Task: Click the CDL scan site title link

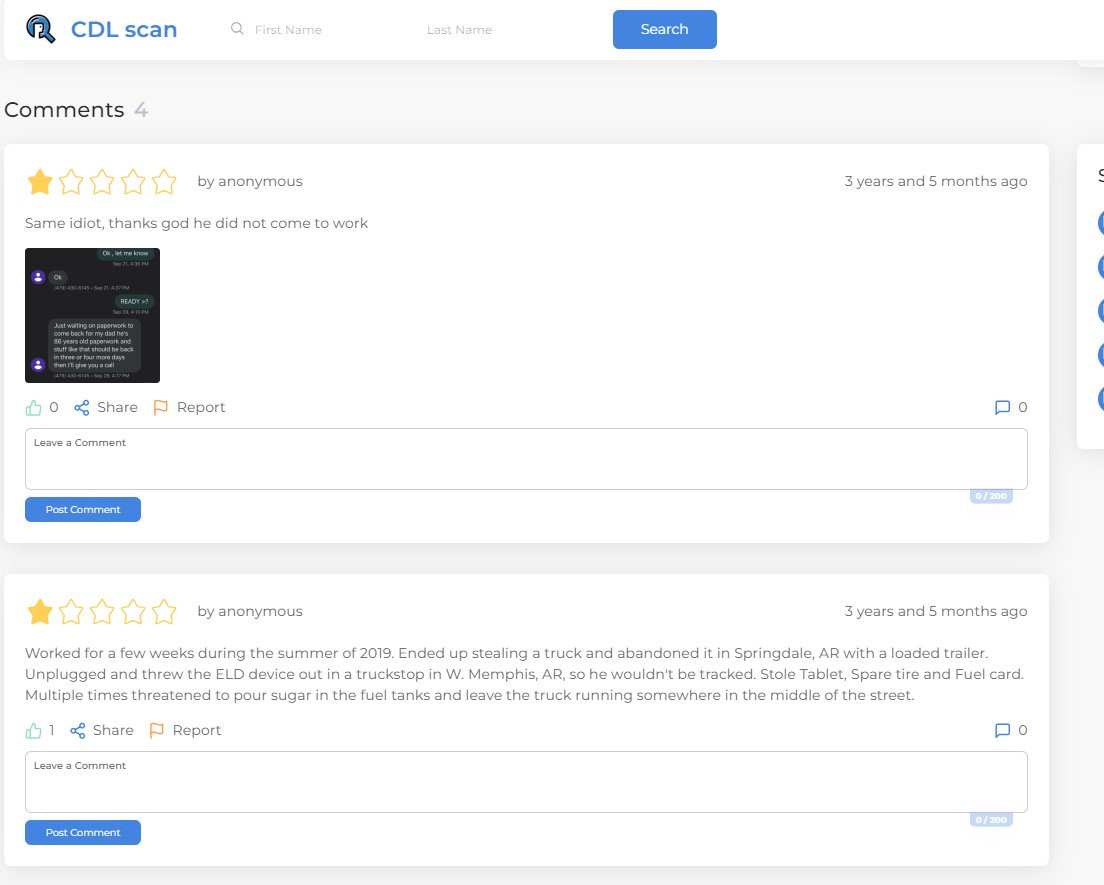Action: click(124, 29)
